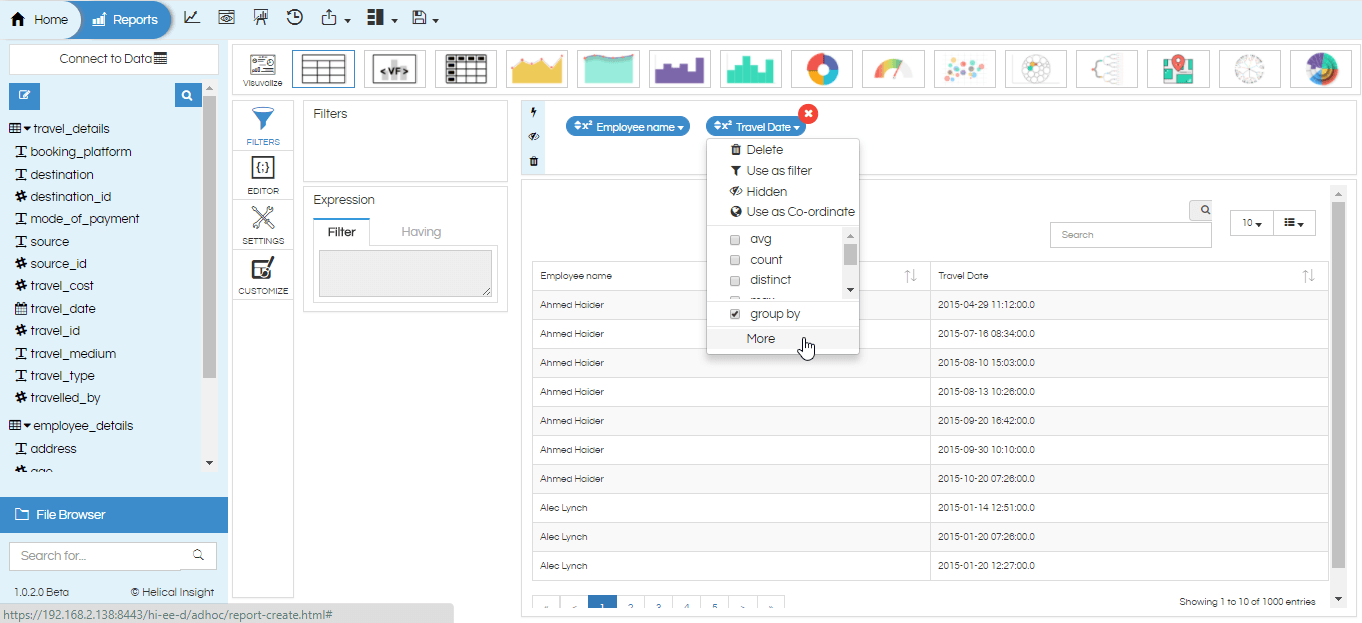Click the aggregation list scrollbar thumb
This screenshot has height=623, width=1362.
coord(850,254)
